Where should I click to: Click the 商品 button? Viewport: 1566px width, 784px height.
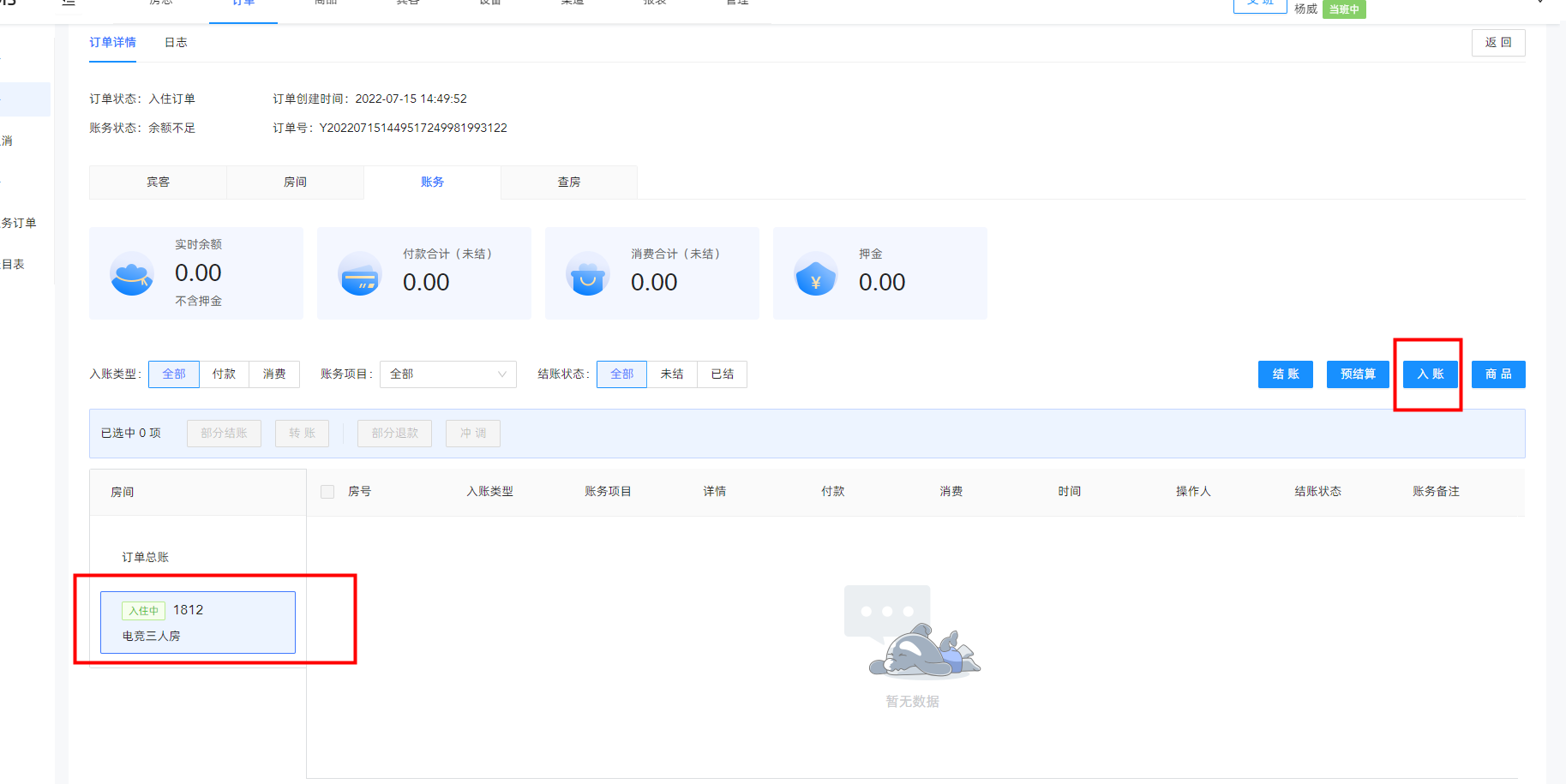pos(1498,374)
